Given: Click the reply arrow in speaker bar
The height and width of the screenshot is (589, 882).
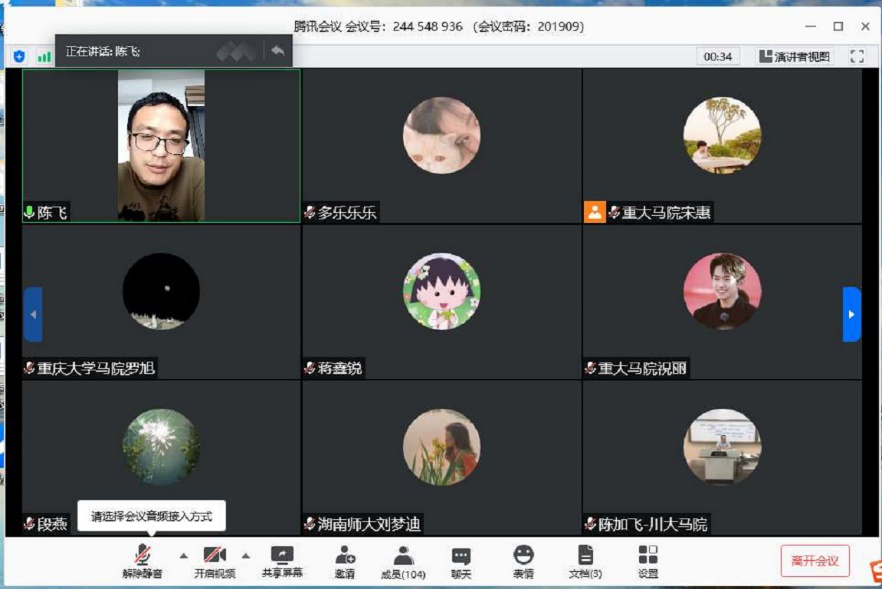Looking at the screenshot, I should [x=277, y=51].
